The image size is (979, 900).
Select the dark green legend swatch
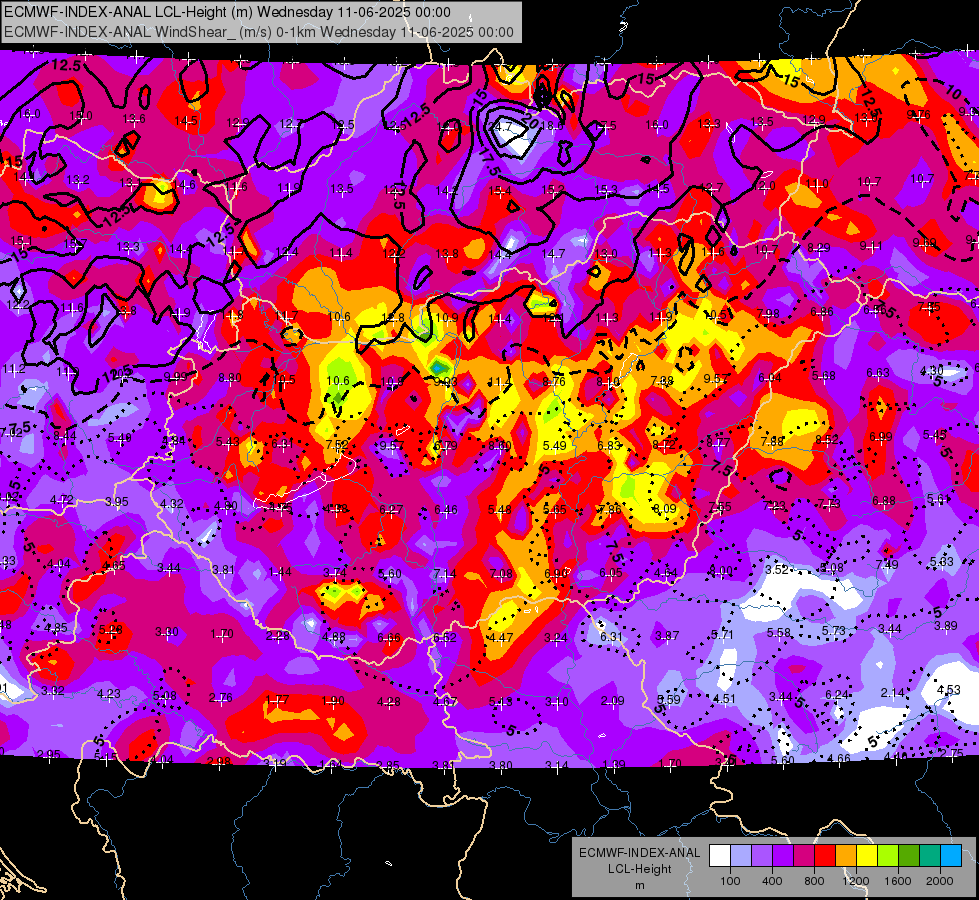[x=909, y=855]
